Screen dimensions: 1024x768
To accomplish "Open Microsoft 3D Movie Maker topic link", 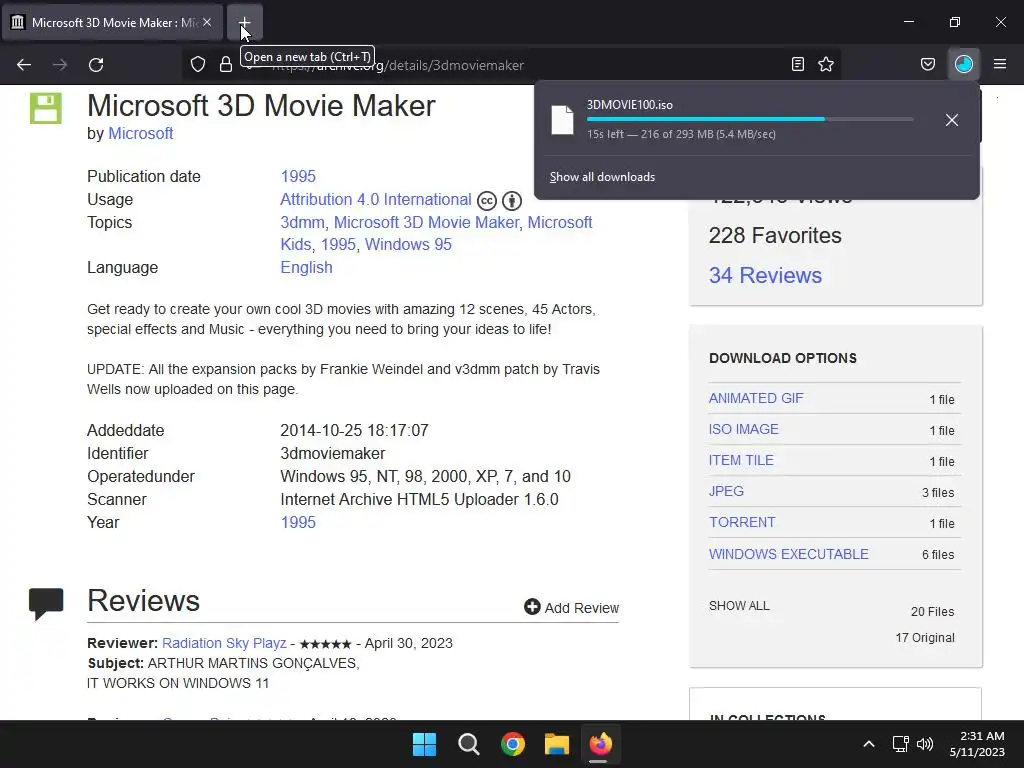I will pos(426,222).
